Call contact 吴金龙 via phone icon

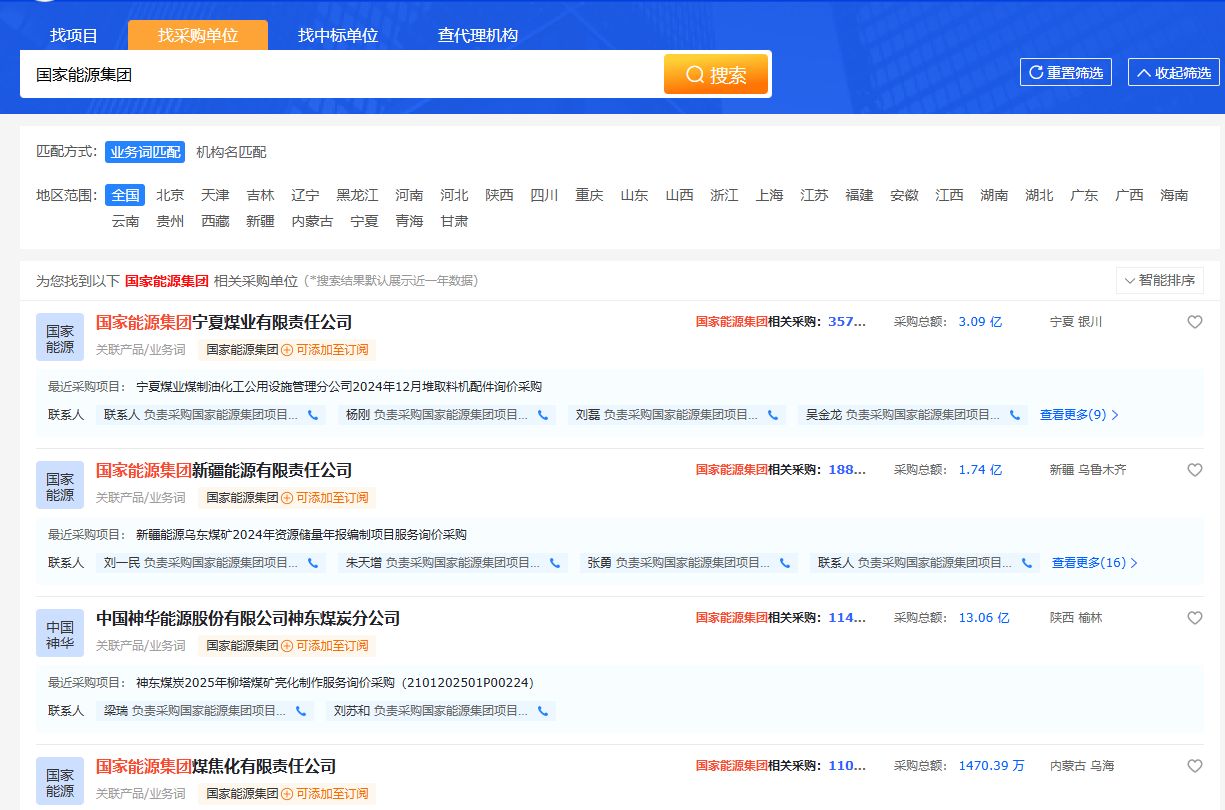tap(1015, 415)
